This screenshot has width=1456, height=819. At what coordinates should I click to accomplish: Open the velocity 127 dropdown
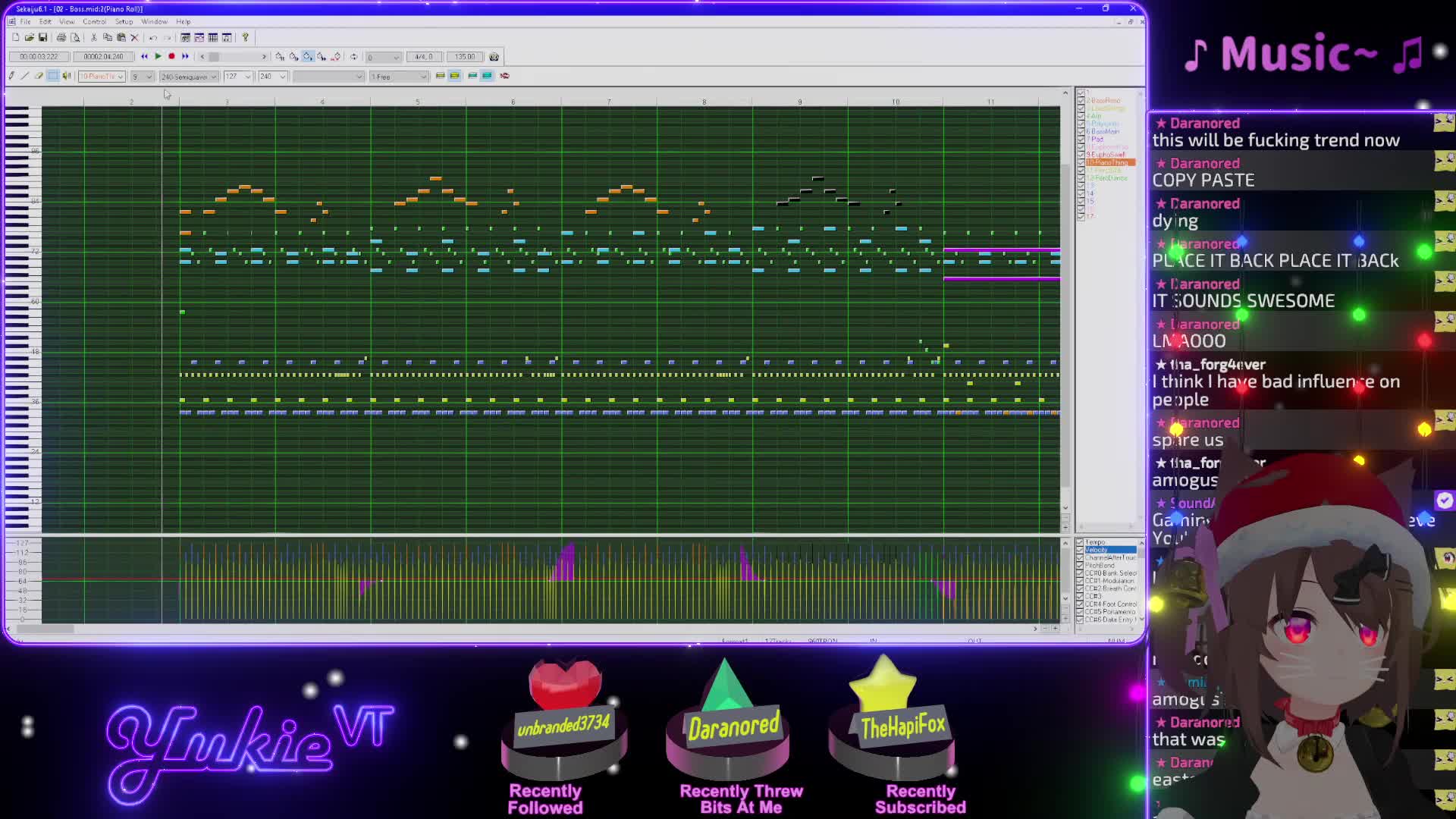(237, 77)
